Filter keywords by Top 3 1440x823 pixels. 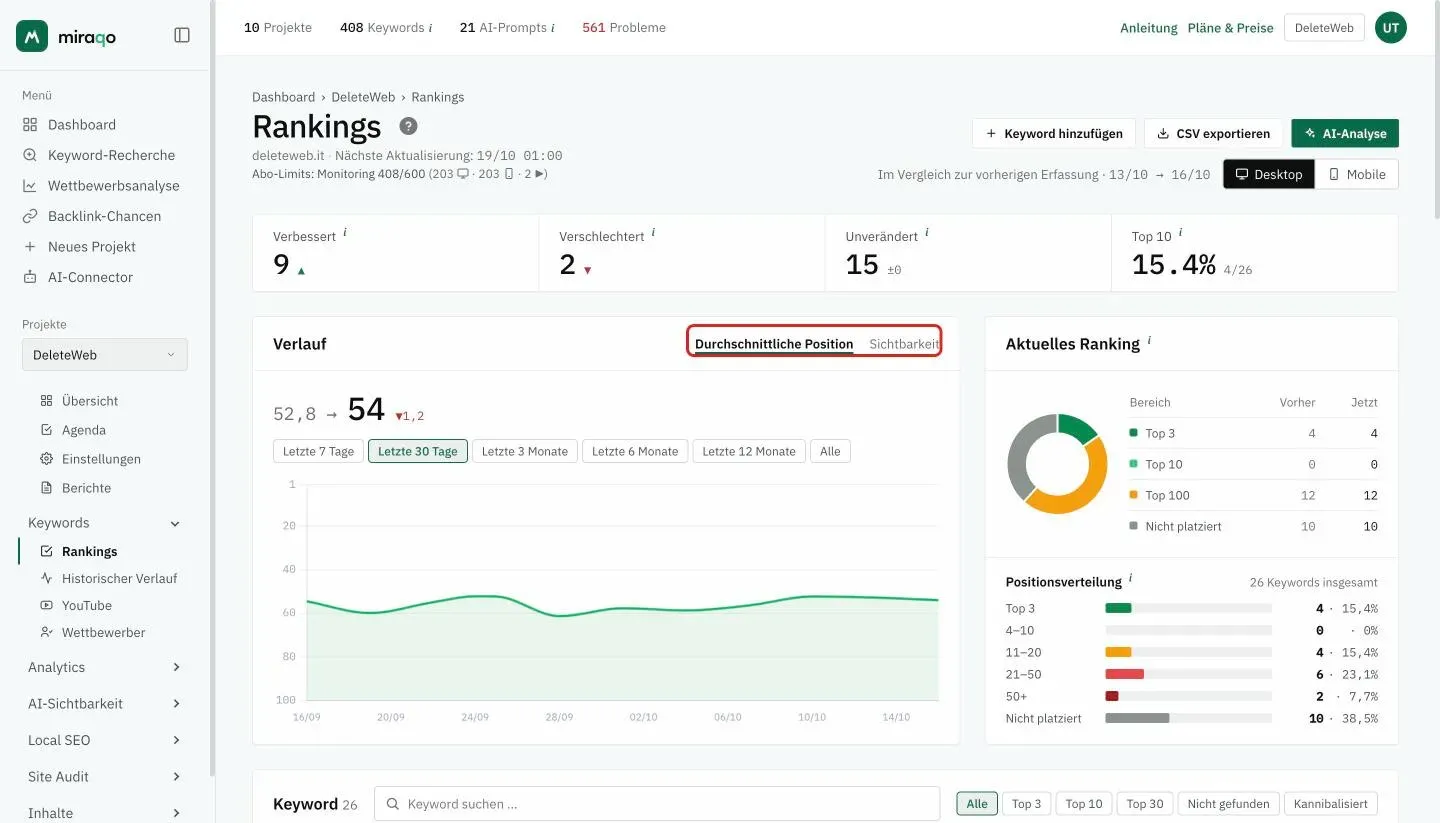(x=1026, y=804)
